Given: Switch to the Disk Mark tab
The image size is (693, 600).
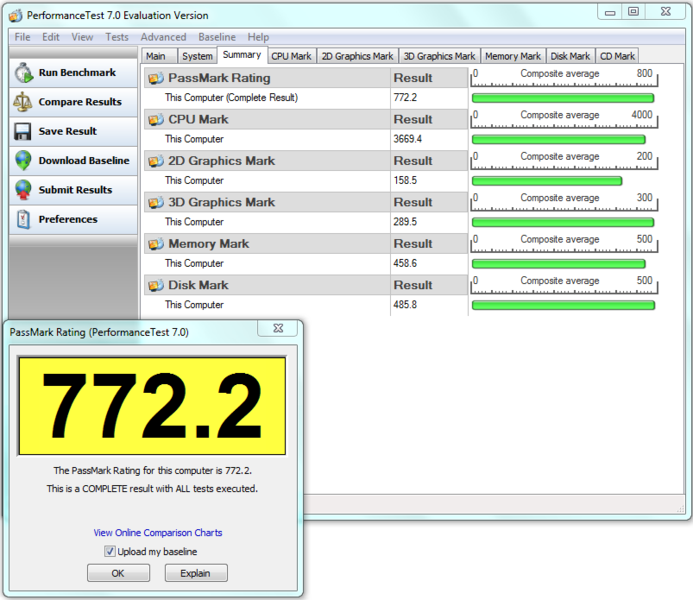Looking at the screenshot, I should point(570,56).
